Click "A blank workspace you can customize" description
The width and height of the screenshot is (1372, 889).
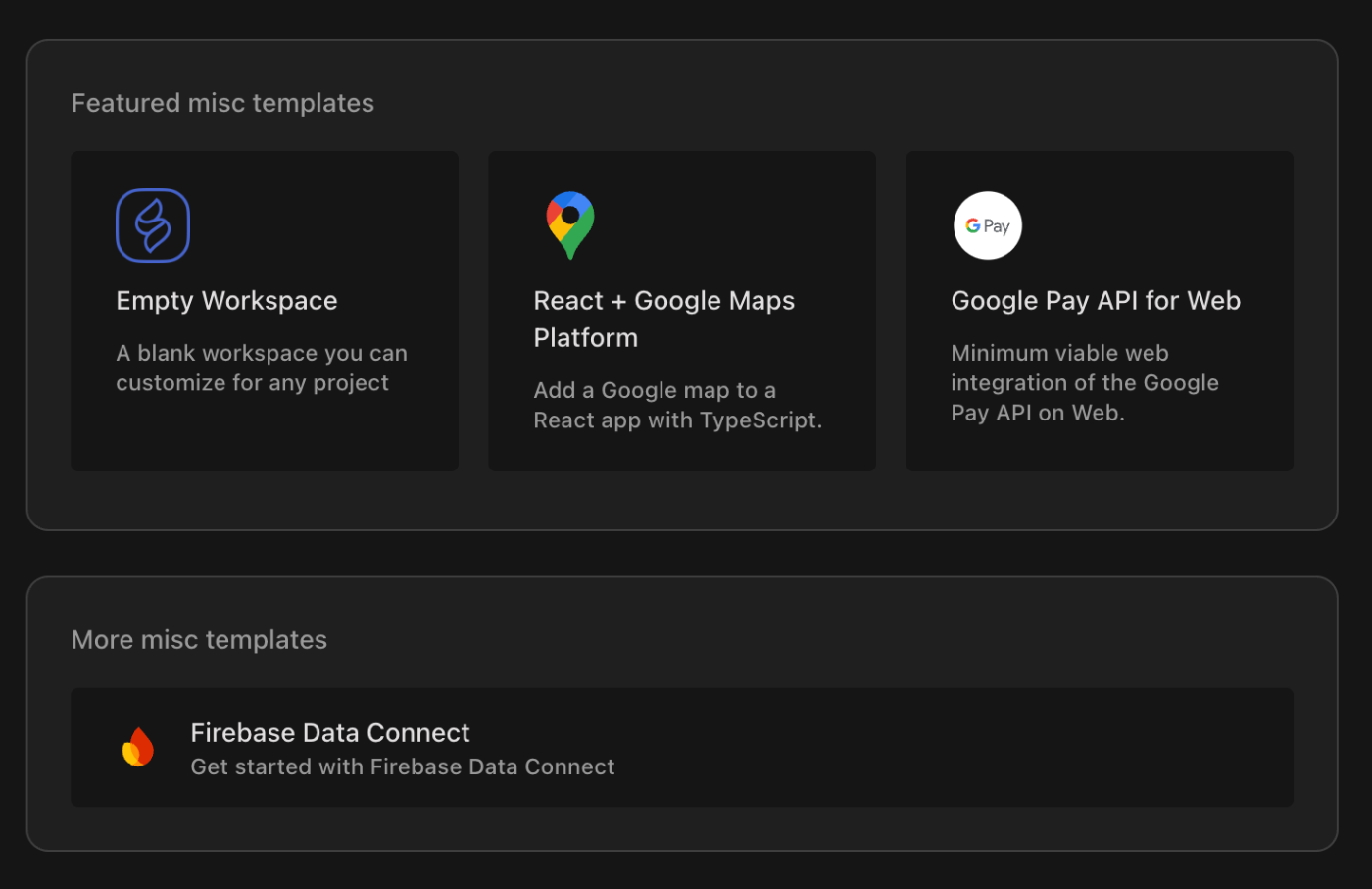coord(262,368)
